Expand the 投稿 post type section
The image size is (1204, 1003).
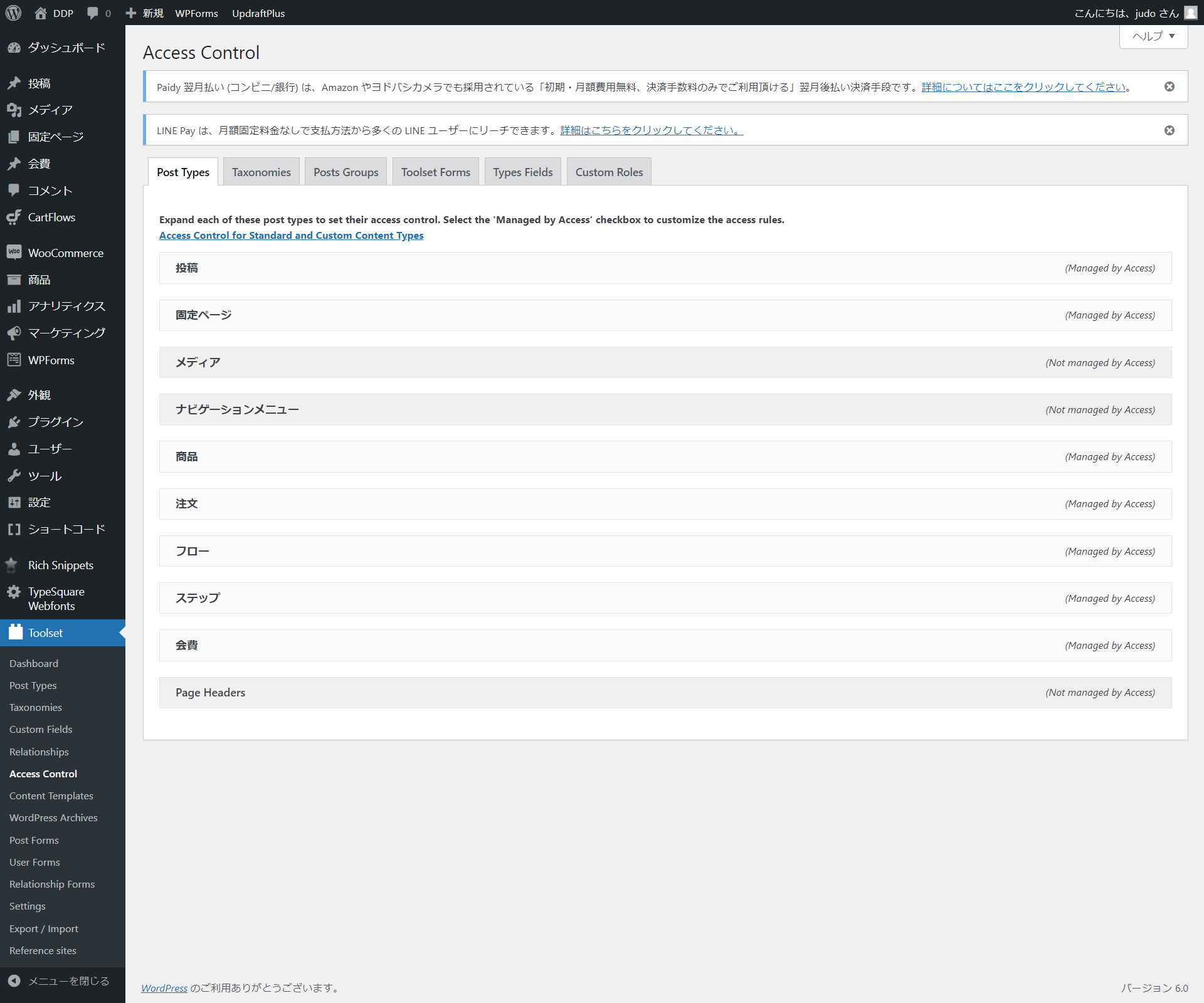665,268
